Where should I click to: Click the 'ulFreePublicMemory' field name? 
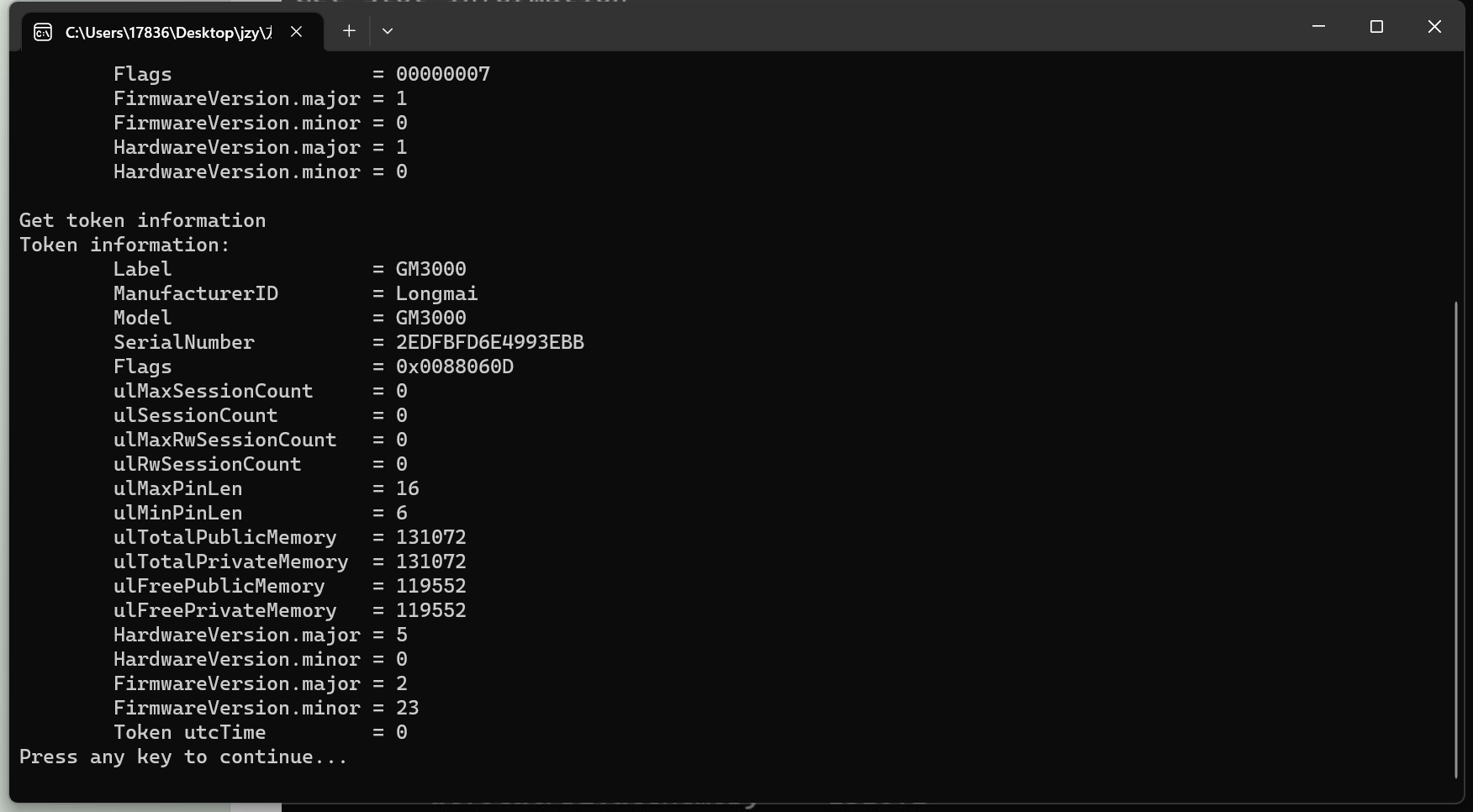(219, 586)
